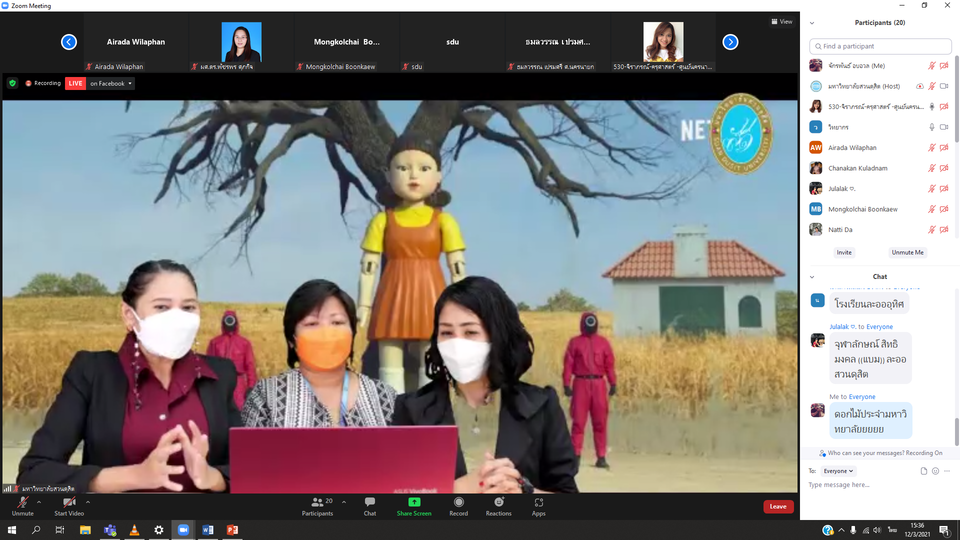
Task: Click recording indicator in Host participant row
Action: pos(920,86)
